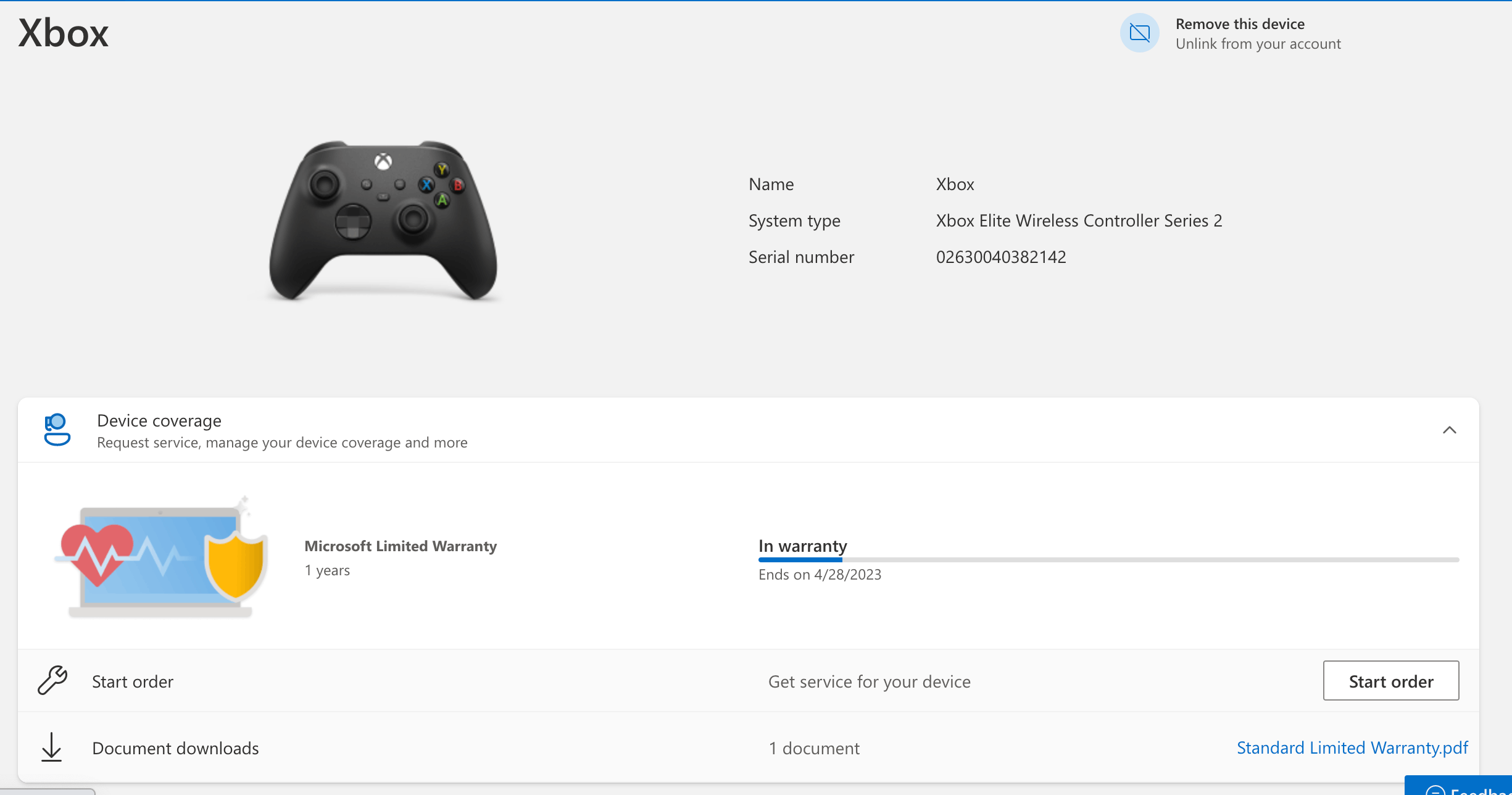
Task: Collapse the Device coverage section chevron
Action: click(x=1450, y=430)
